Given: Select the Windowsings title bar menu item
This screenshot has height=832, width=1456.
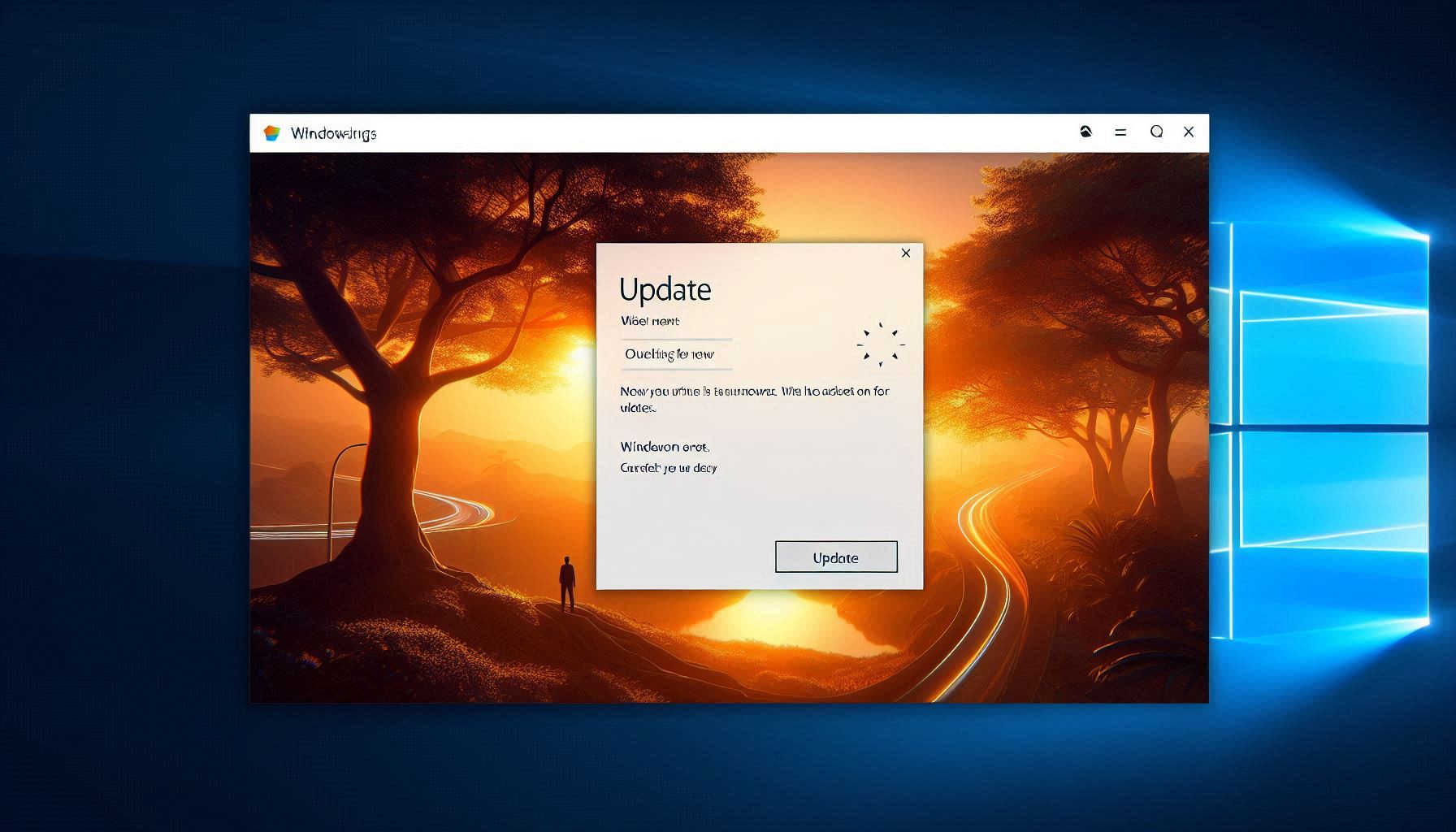Looking at the screenshot, I should 333,132.
